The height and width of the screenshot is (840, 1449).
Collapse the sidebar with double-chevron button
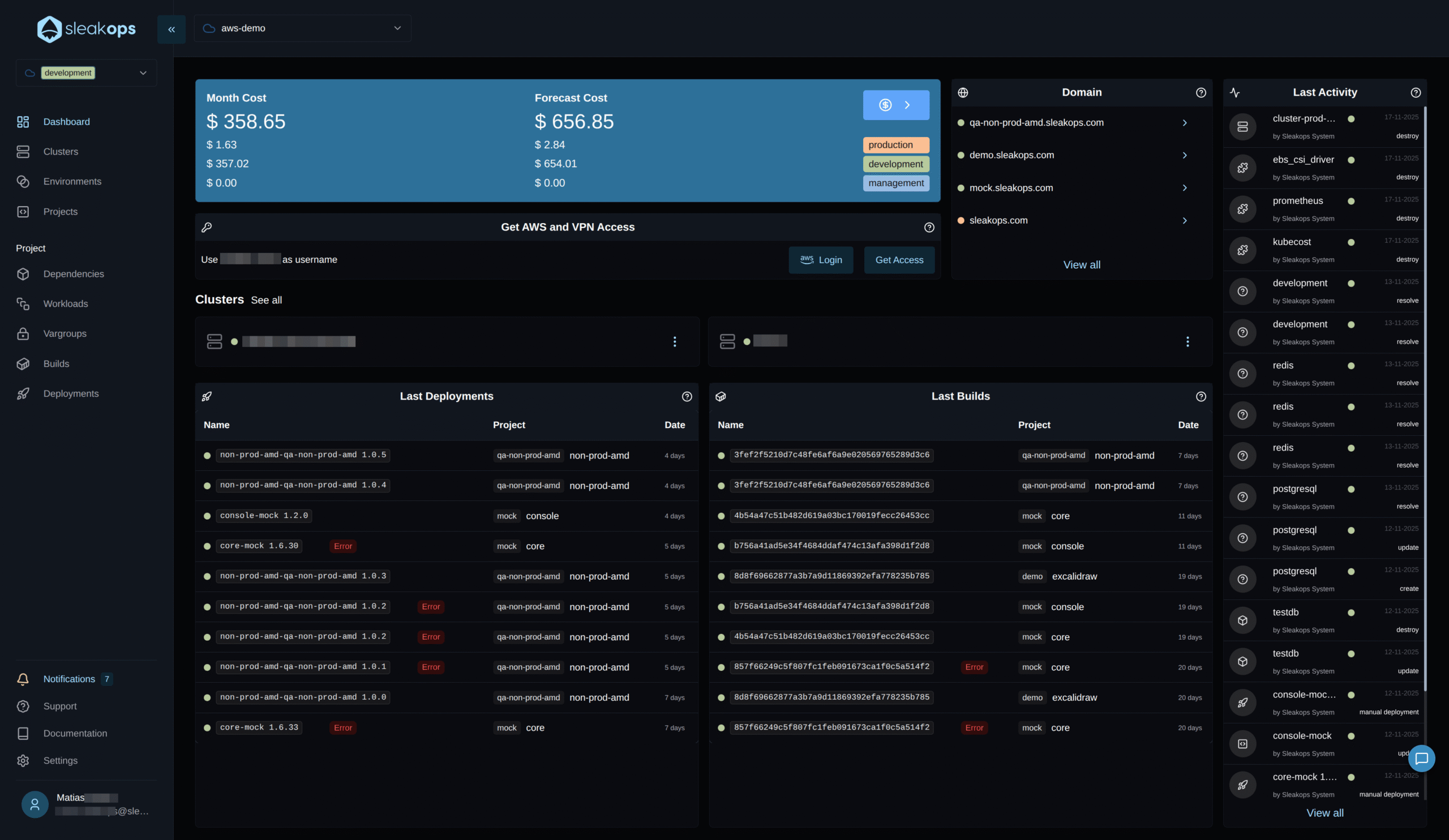point(172,29)
